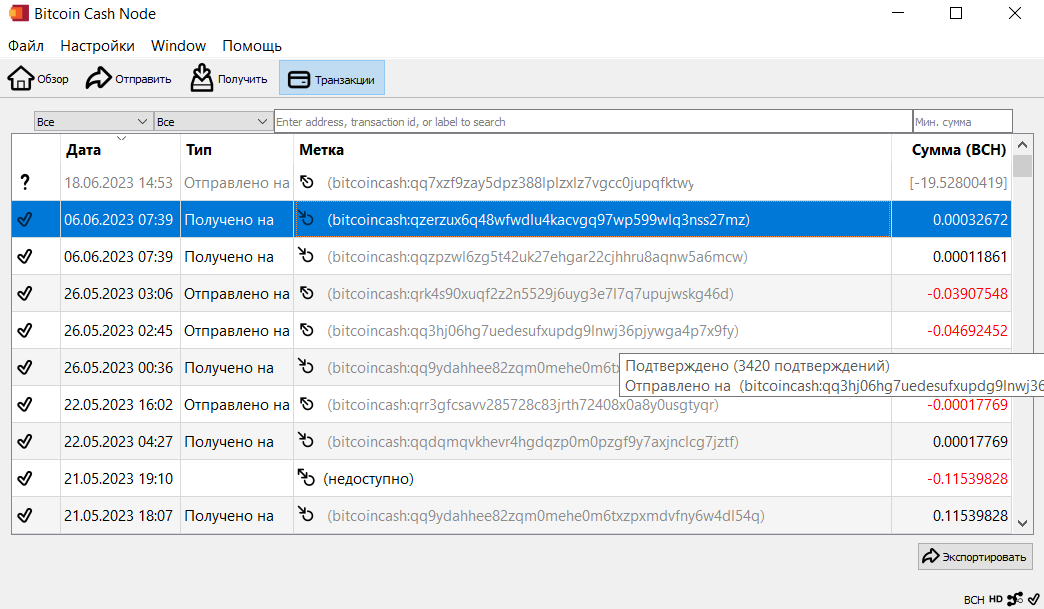Open the Получить receive page
This screenshot has height=609, width=1044.
pos(228,79)
